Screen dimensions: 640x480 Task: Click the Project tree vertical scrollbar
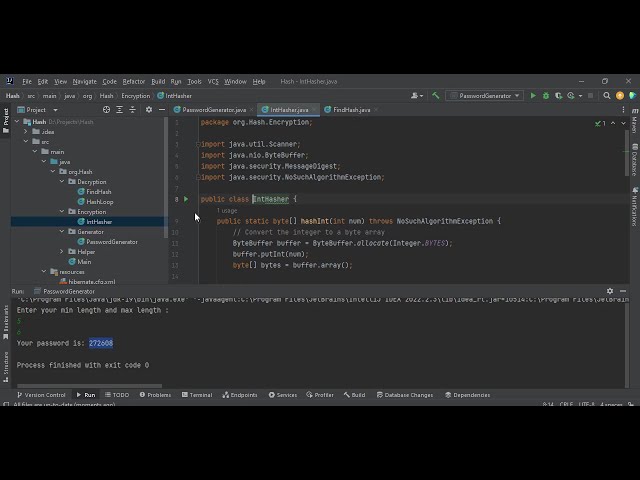coord(166,177)
